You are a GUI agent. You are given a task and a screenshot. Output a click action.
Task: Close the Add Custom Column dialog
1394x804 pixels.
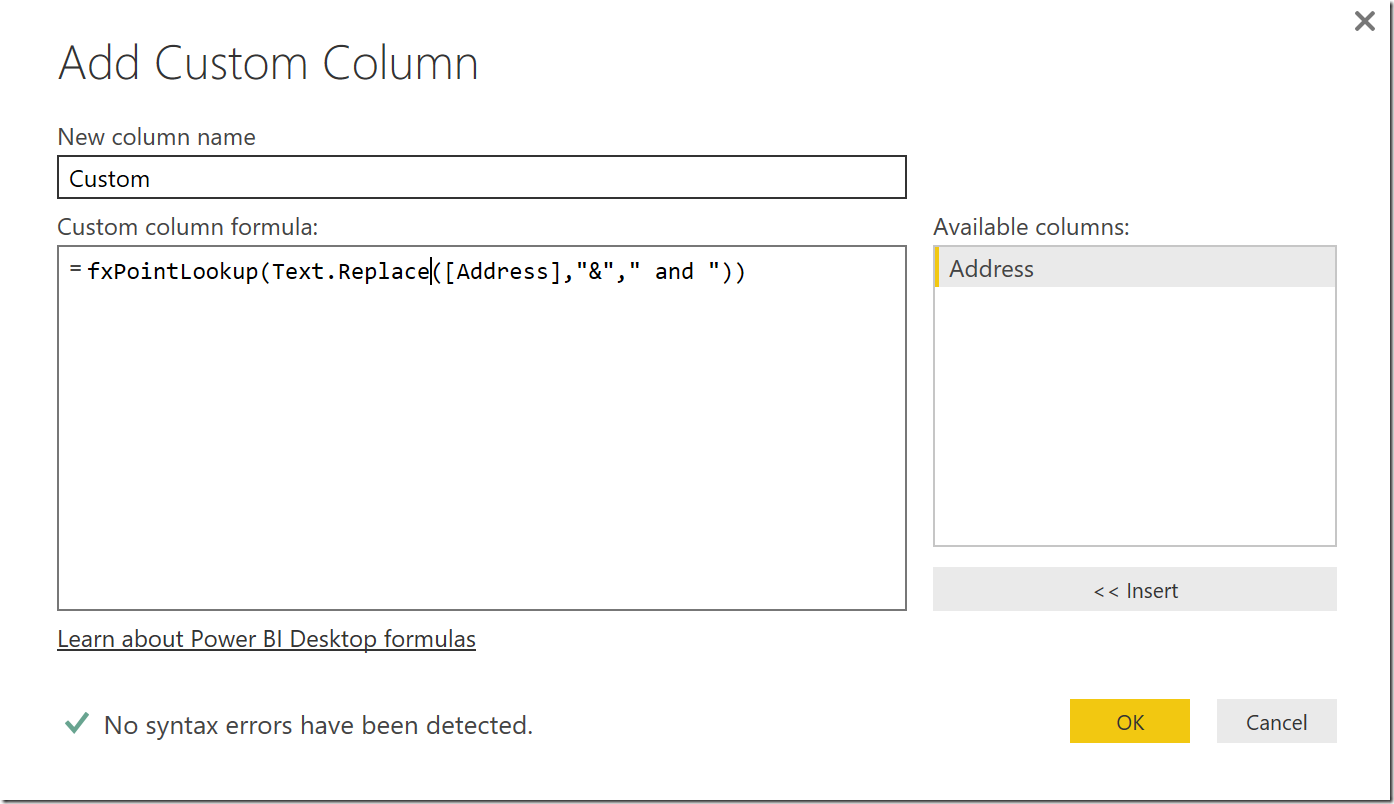(x=1364, y=21)
